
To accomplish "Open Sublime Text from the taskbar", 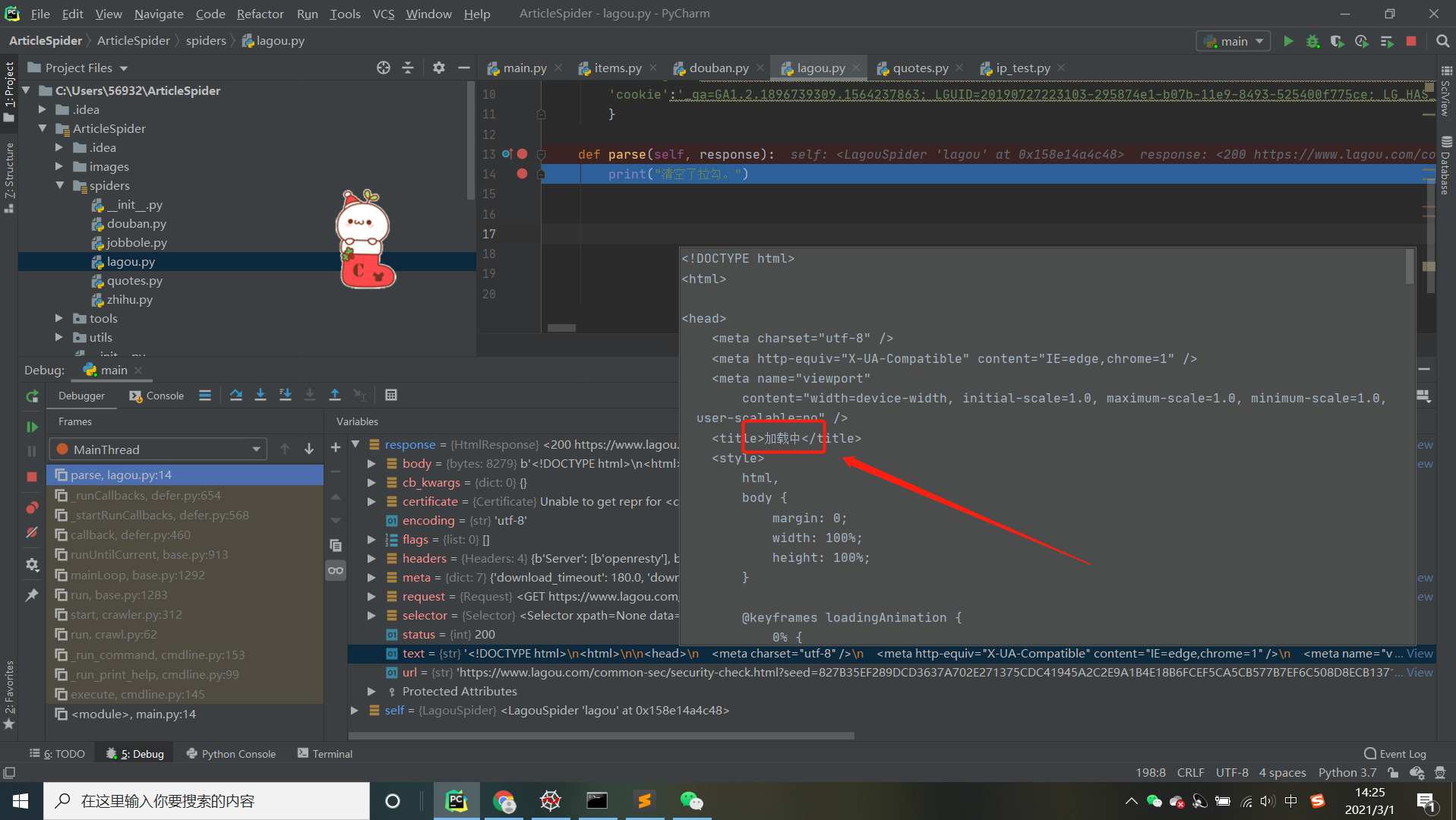I will pos(644,801).
